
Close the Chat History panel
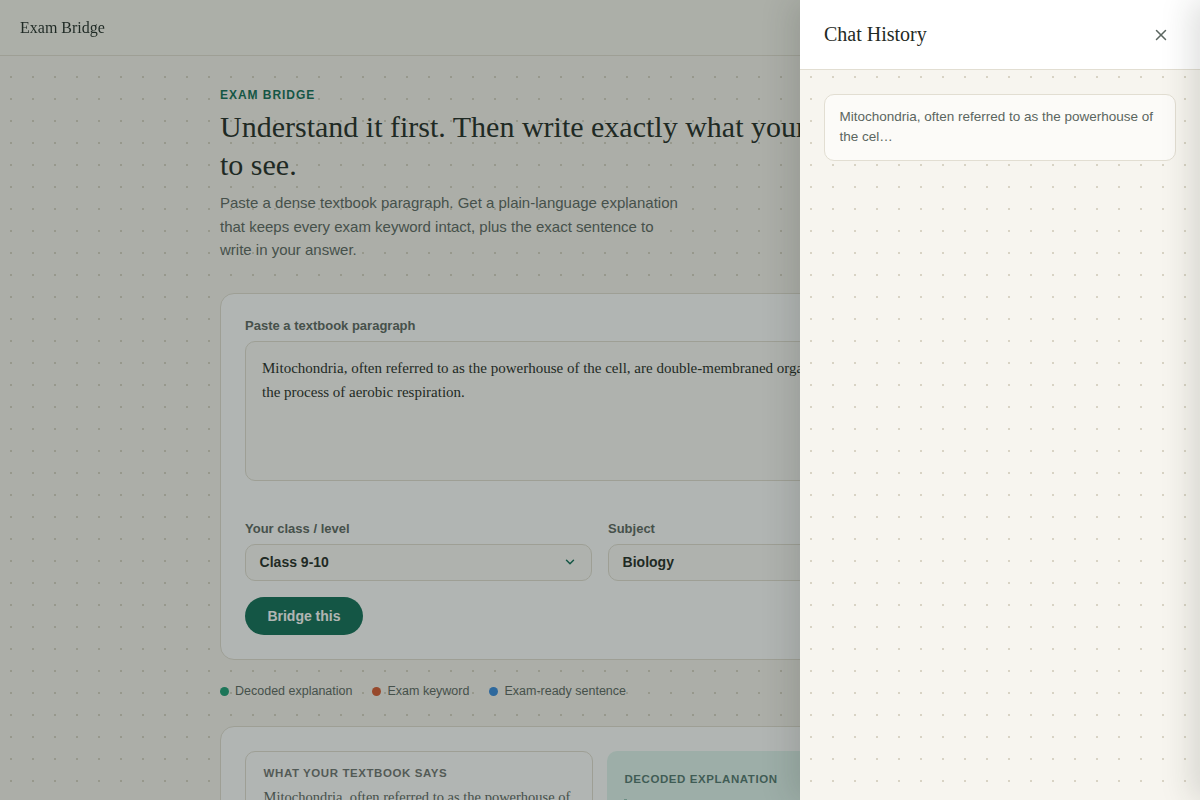coord(1161,35)
